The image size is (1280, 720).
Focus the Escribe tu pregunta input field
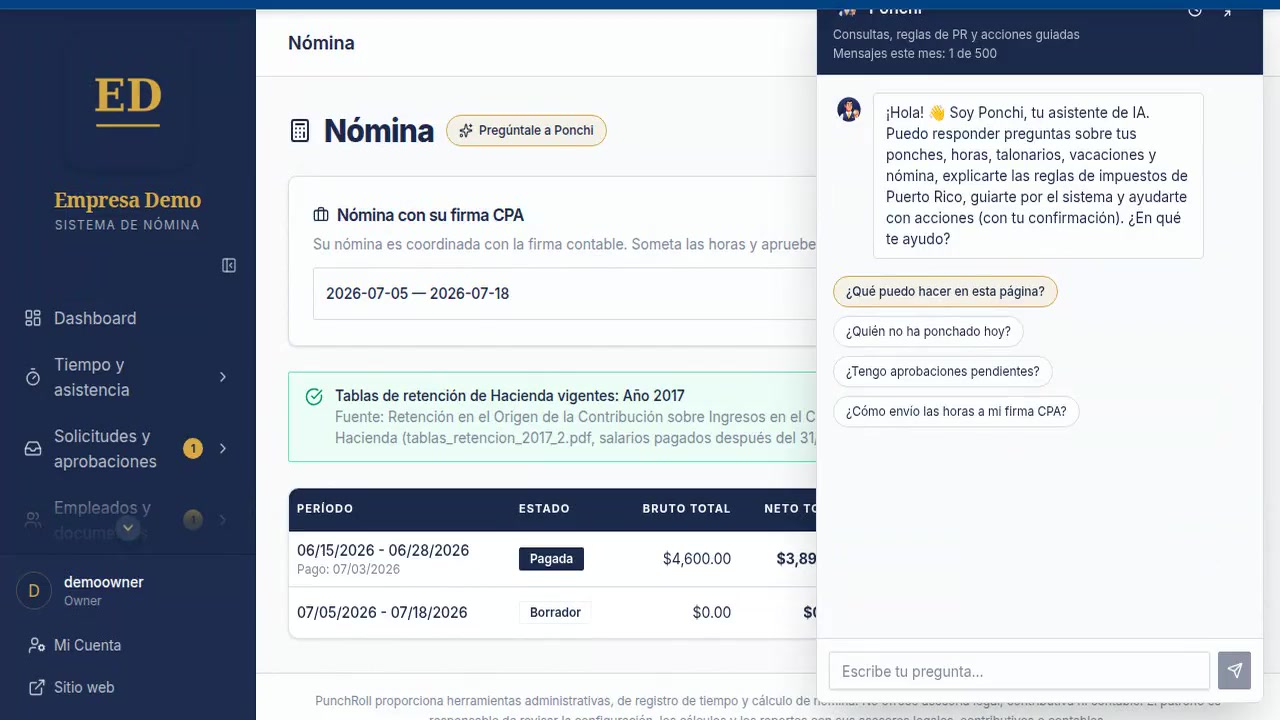click(x=1019, y=671)
